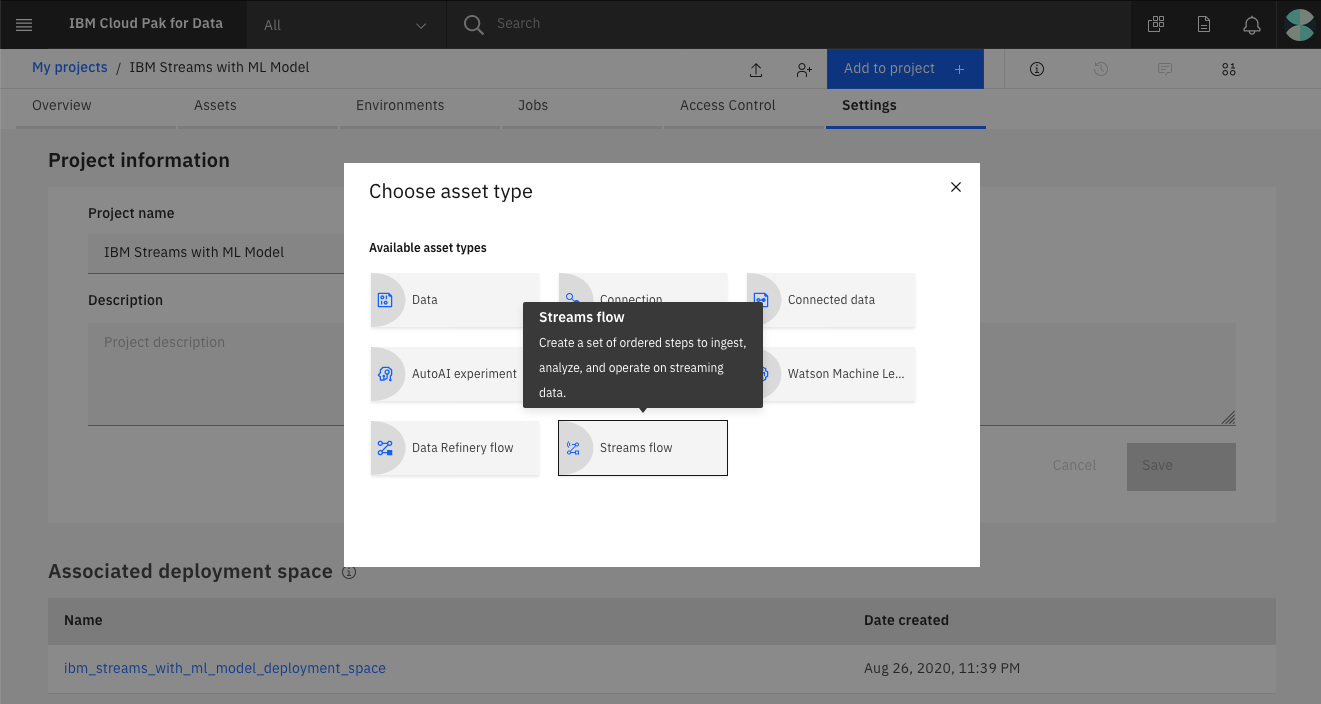
Task: Open the version history icon
Action: point(1101,69)
